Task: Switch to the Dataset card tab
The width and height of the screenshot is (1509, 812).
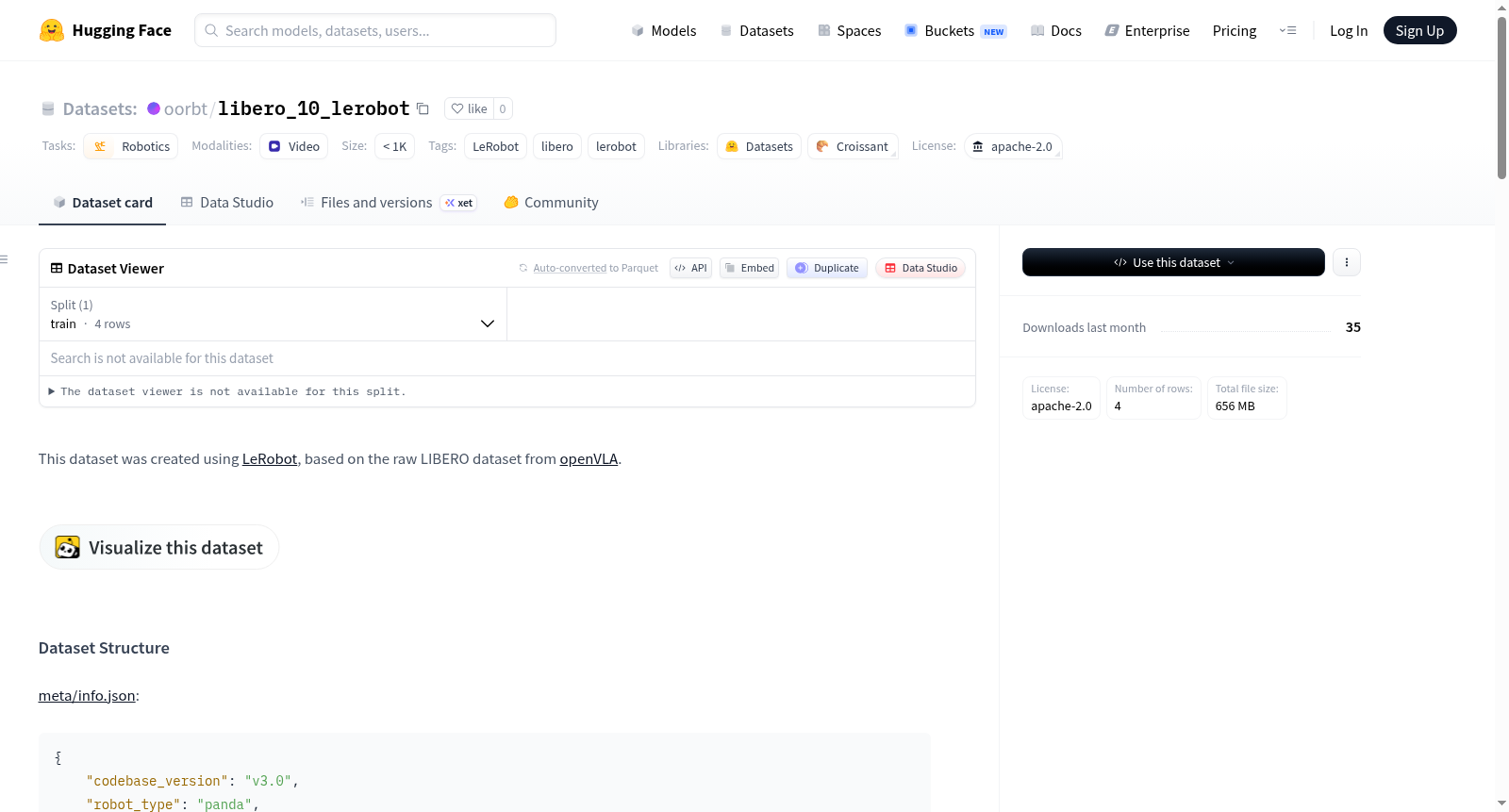Action: click(x=102, y=202)
